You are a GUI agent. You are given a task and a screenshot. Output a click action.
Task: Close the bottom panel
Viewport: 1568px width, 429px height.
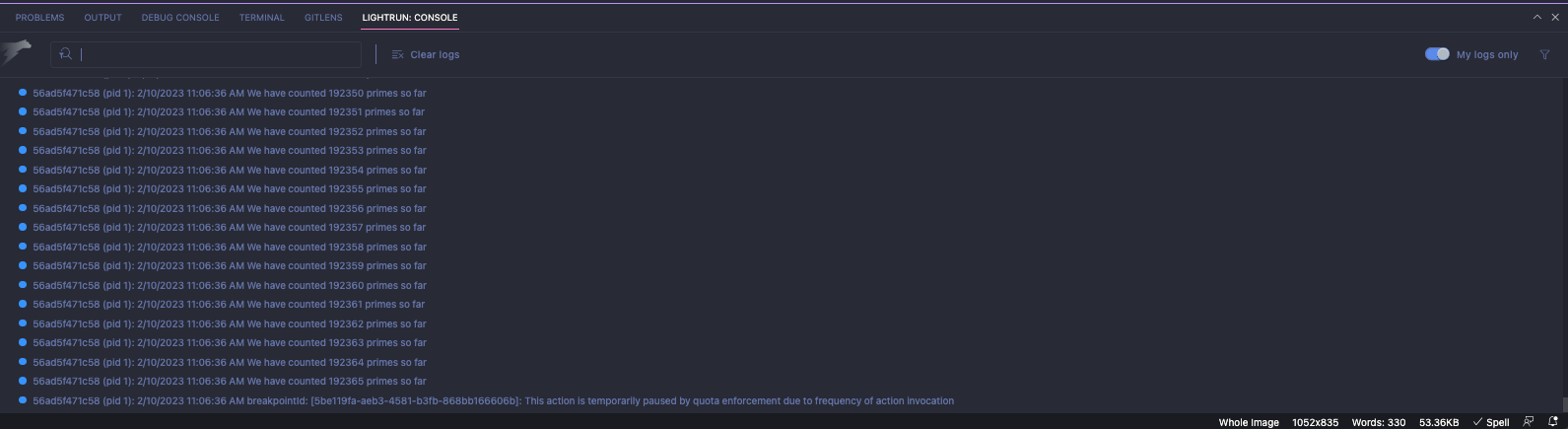1555,17
